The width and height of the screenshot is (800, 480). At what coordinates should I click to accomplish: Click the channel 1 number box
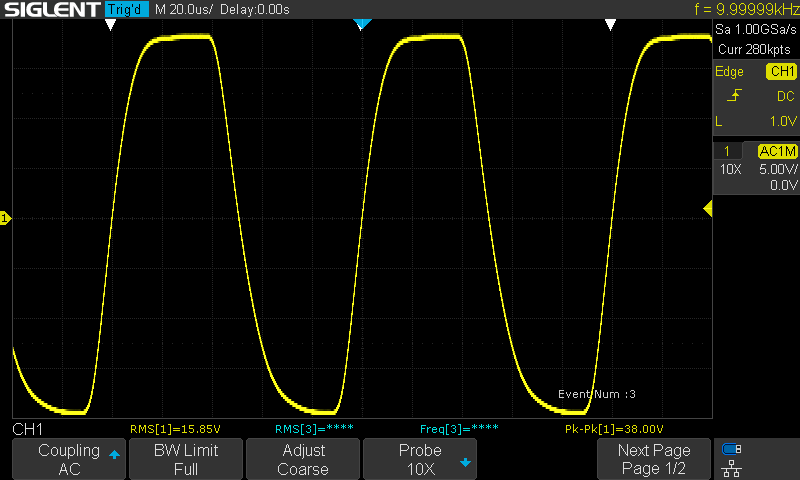pyautogui.click(x=727, y=151)
